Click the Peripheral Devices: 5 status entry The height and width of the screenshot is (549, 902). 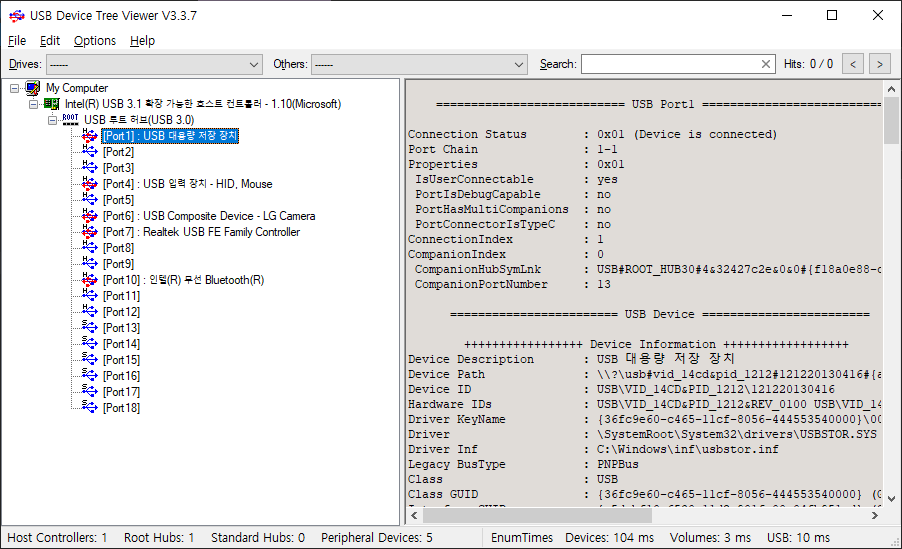[x=377, y=537]
